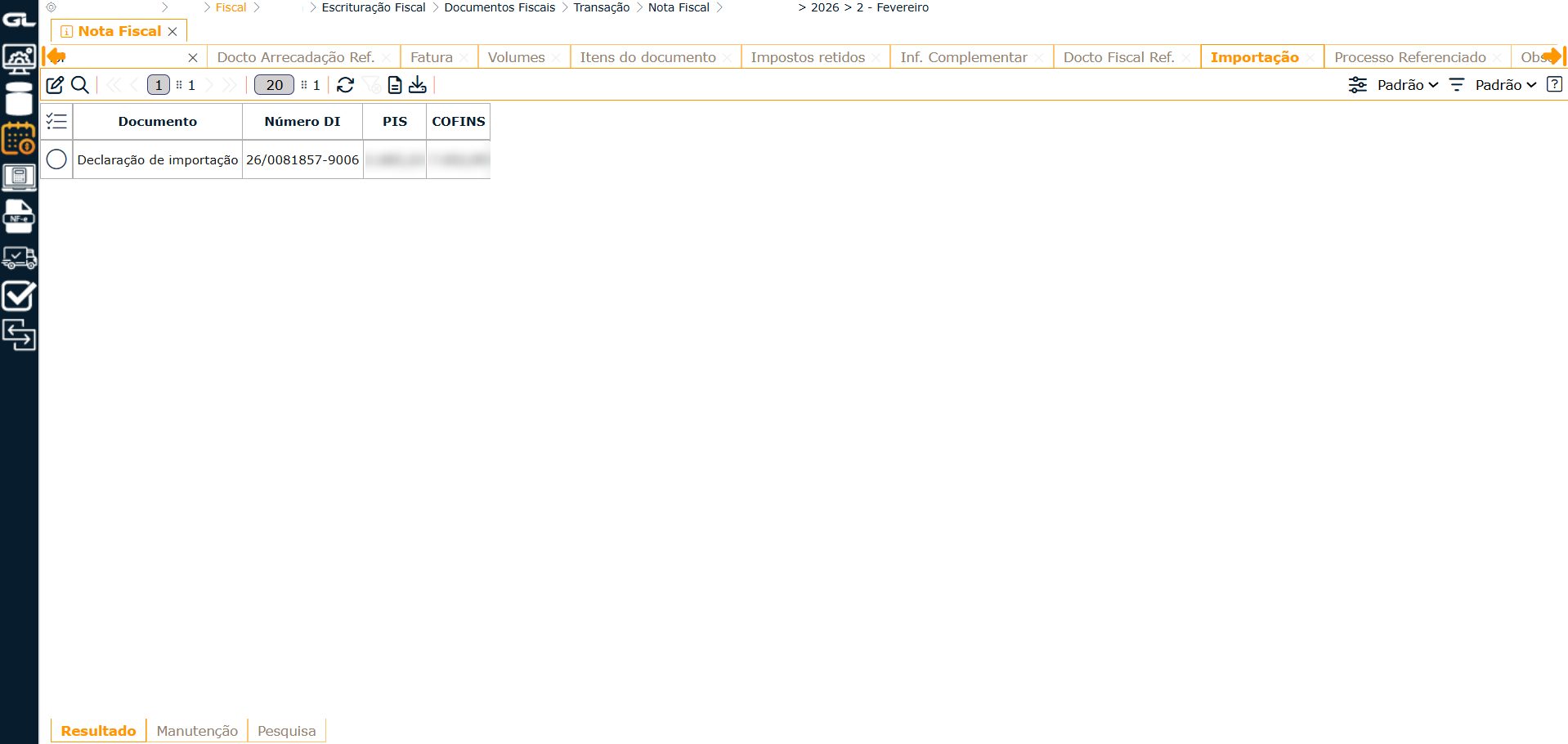Open the records-per-page 20 selector
This screenshot has width=1568, height=744.
(x=274, y=85)
